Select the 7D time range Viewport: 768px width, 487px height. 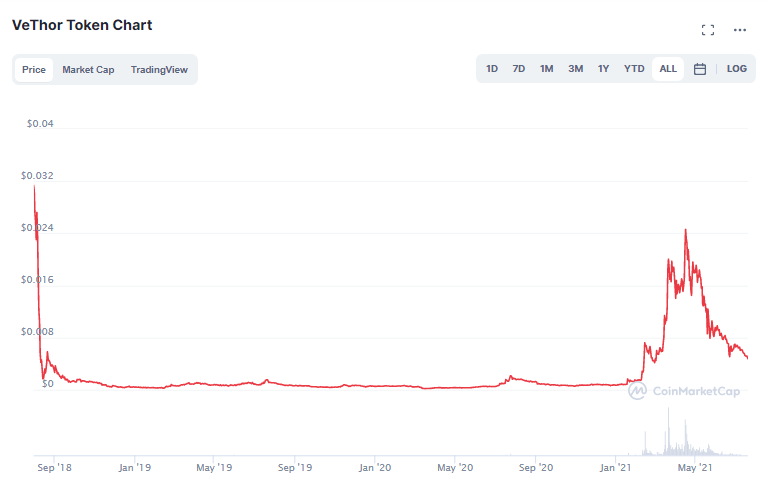(x=519, y=69)
